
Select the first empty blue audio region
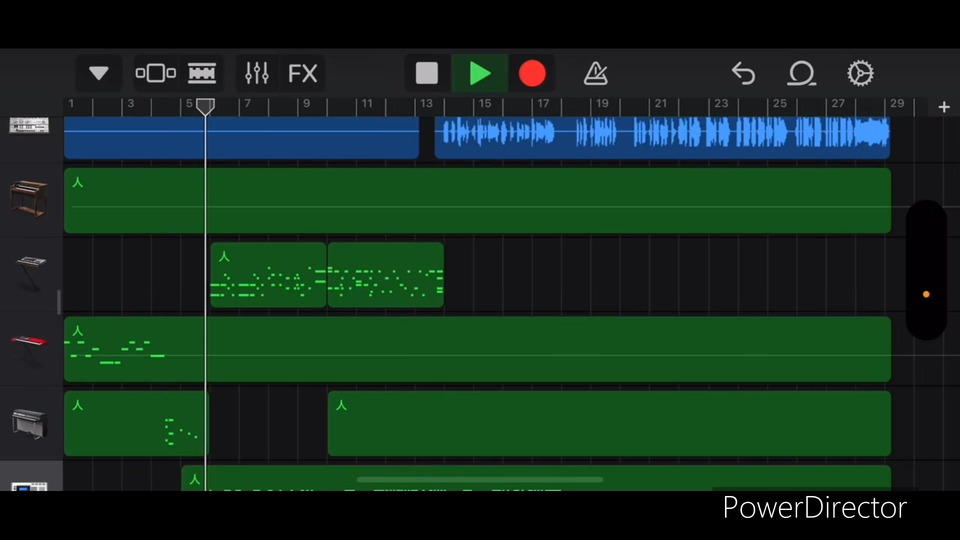[241, 138]
